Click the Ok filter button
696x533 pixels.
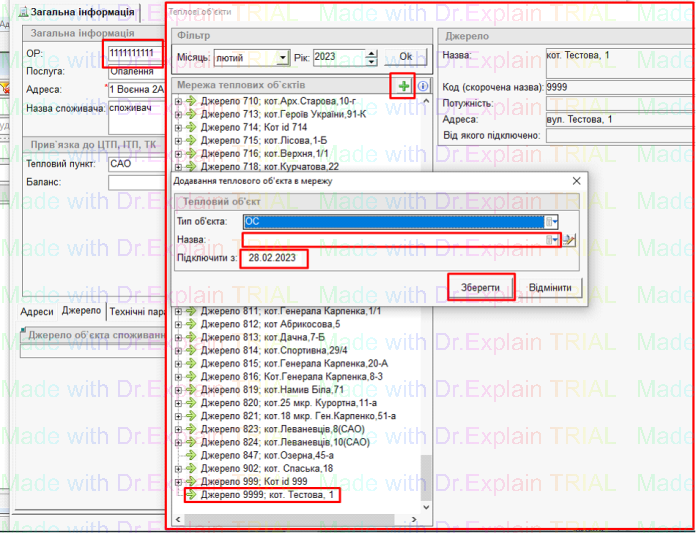tap(406, 57)
